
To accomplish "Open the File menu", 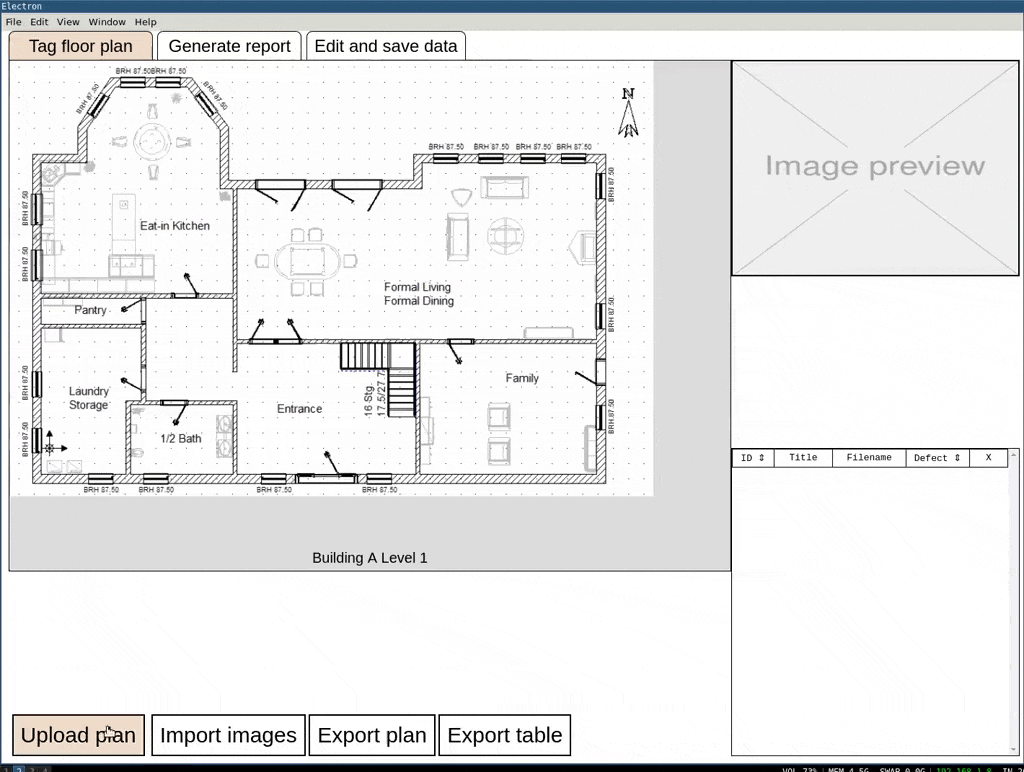I will (x=13, y=22).
